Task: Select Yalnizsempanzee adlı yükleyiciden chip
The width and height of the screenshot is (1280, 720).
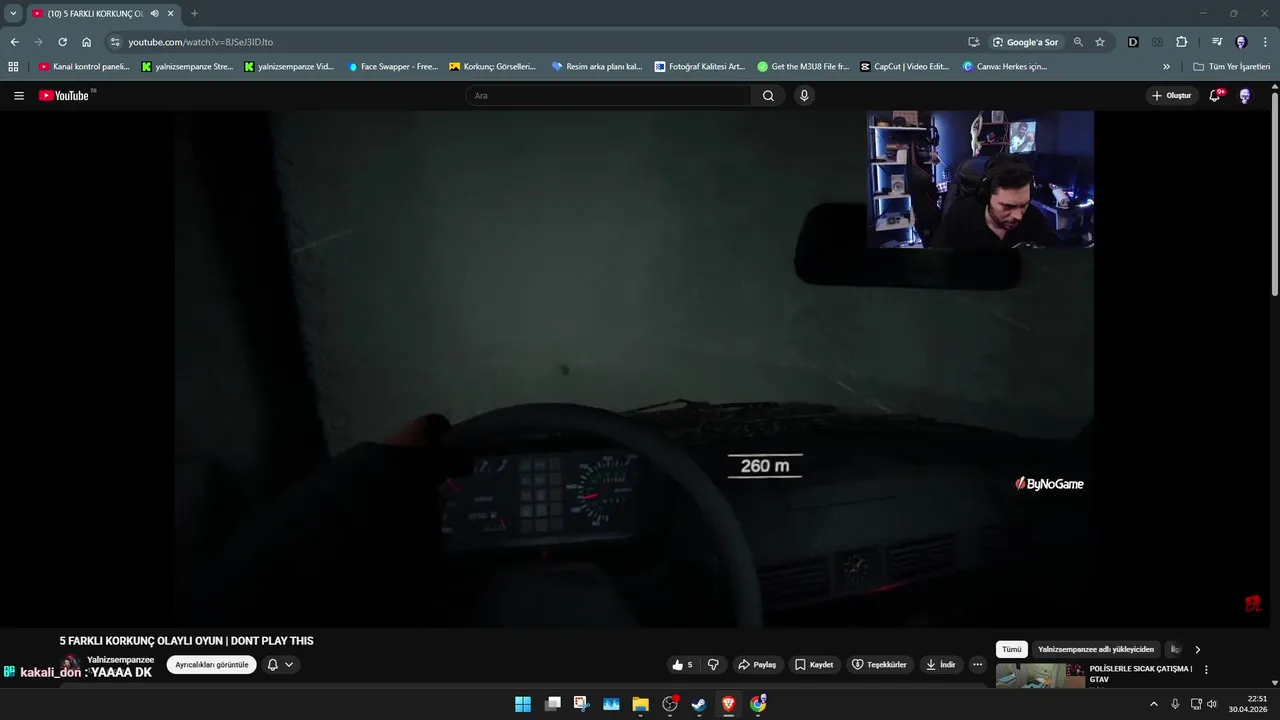Action: (1096, 650)
